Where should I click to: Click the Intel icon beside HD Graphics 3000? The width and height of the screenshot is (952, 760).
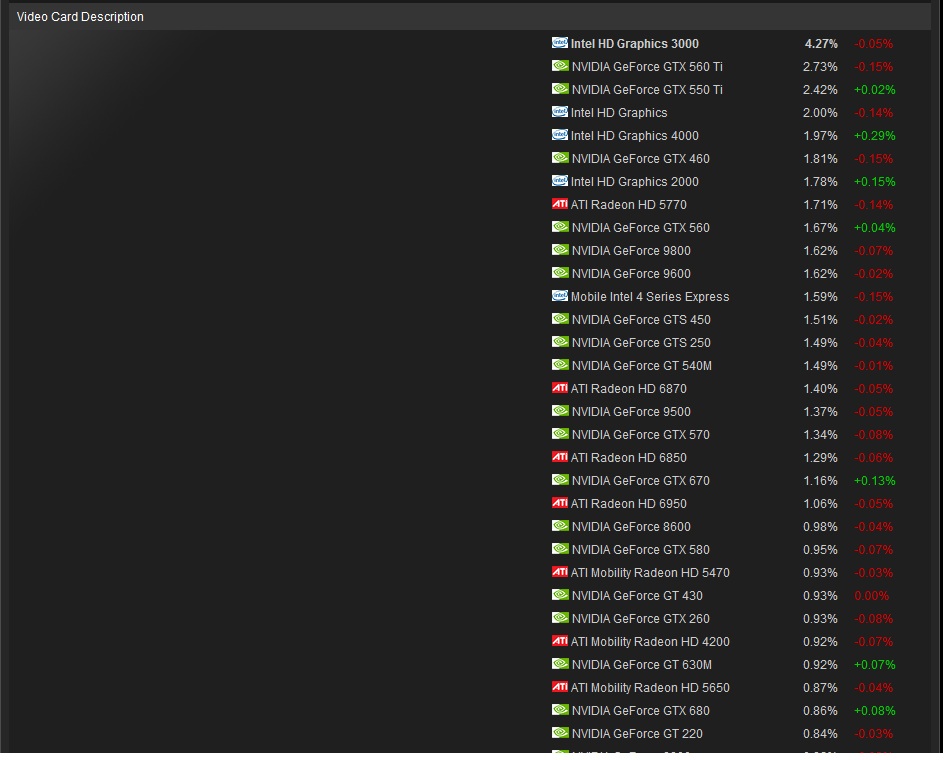click(559, 43)
